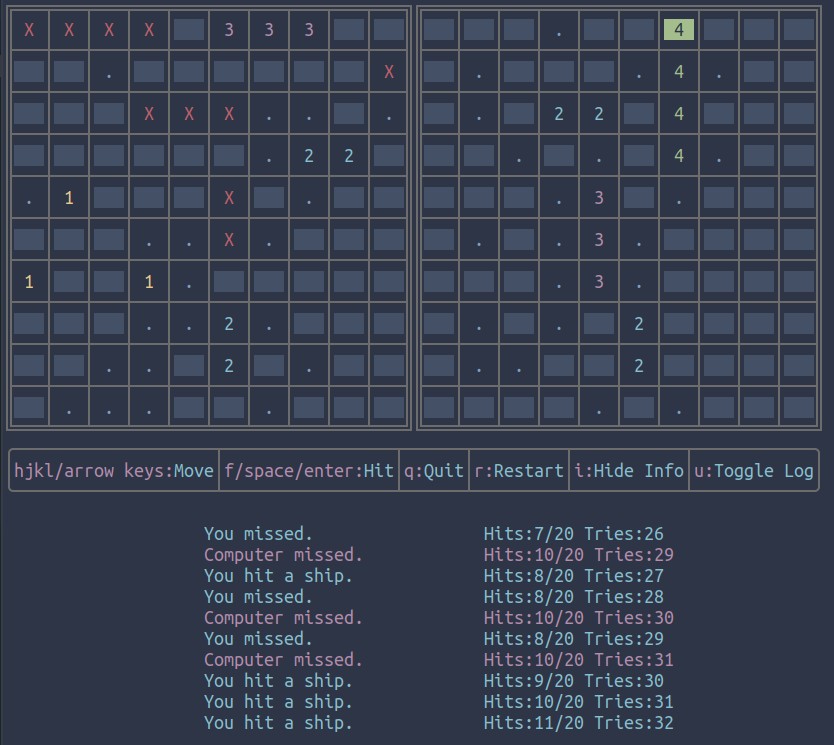Toggle the Hide Info option
The image size is (834, 745).
coord(629,471)
